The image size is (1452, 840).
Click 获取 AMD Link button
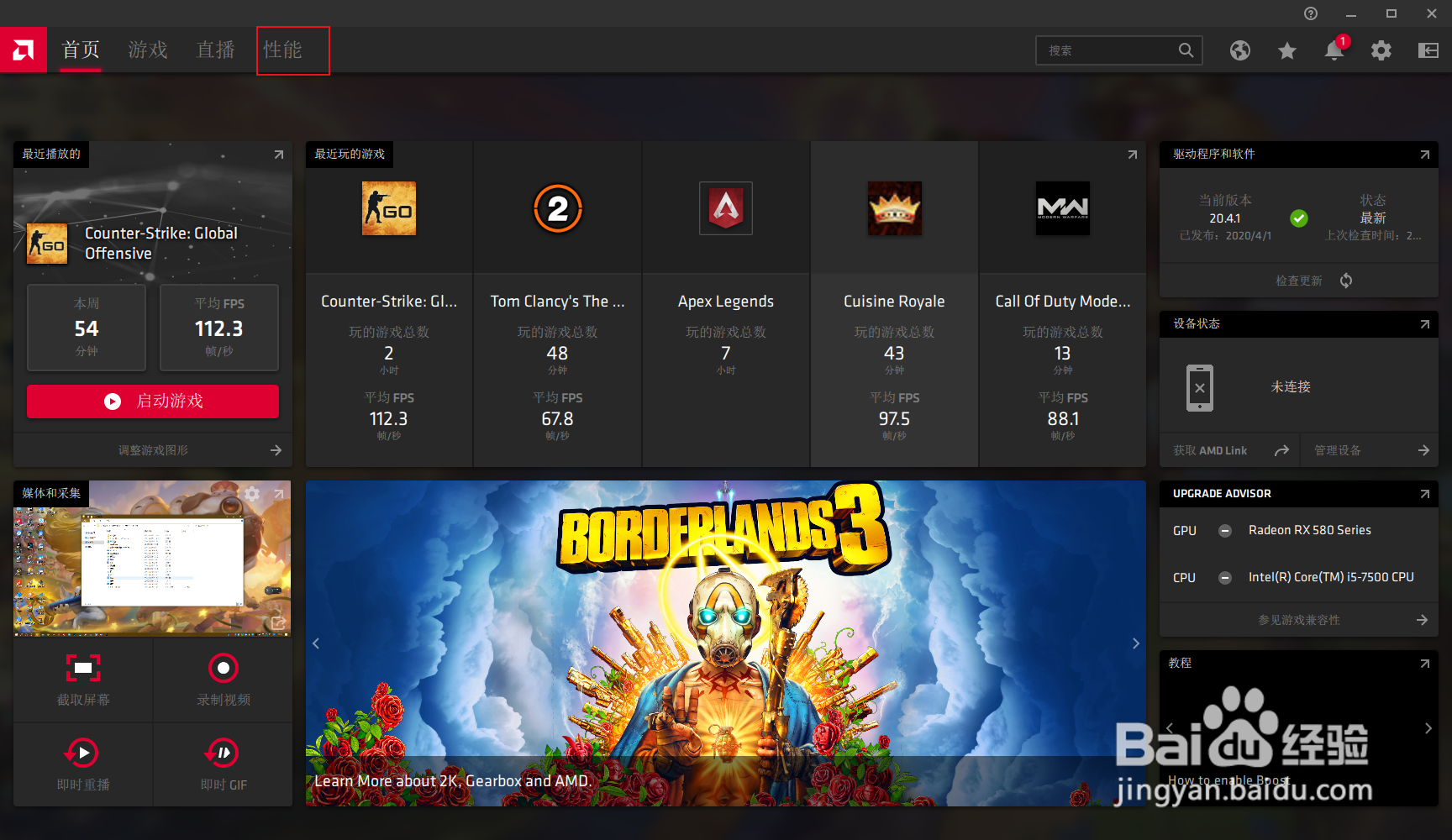point(1210,451)
